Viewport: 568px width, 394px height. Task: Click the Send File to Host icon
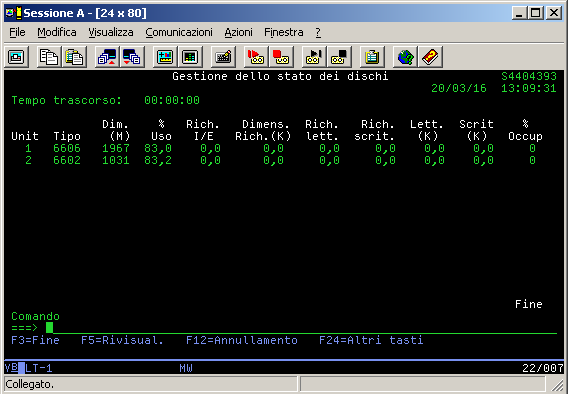pos(107,57)
